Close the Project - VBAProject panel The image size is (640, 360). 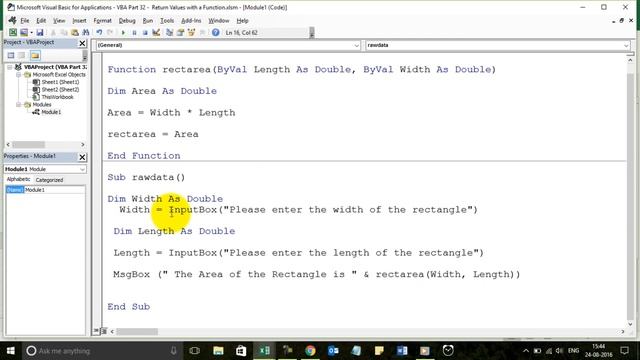tap(82, 43)
